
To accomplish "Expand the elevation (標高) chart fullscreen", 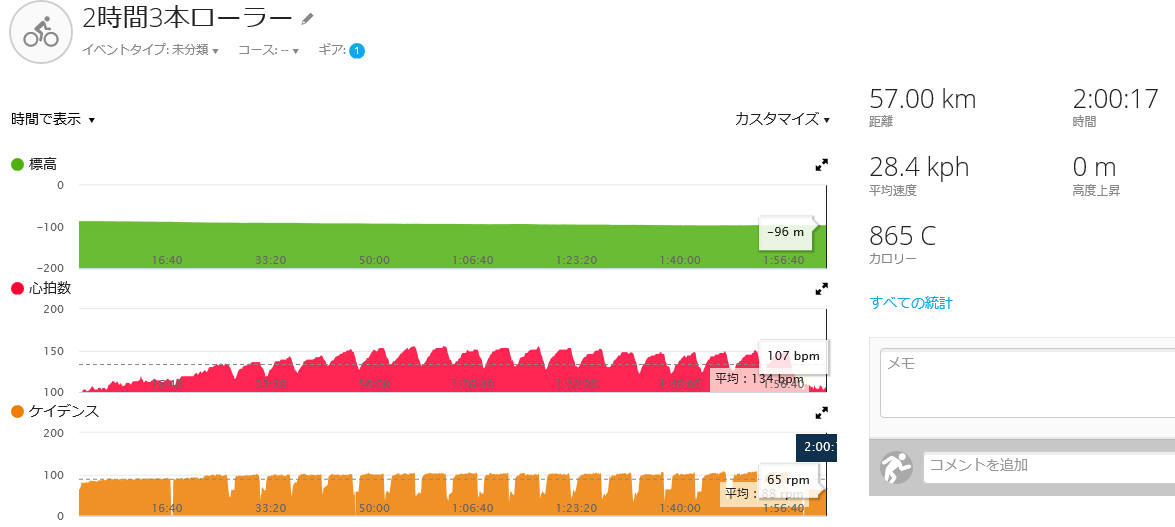I will coord(821,165).
